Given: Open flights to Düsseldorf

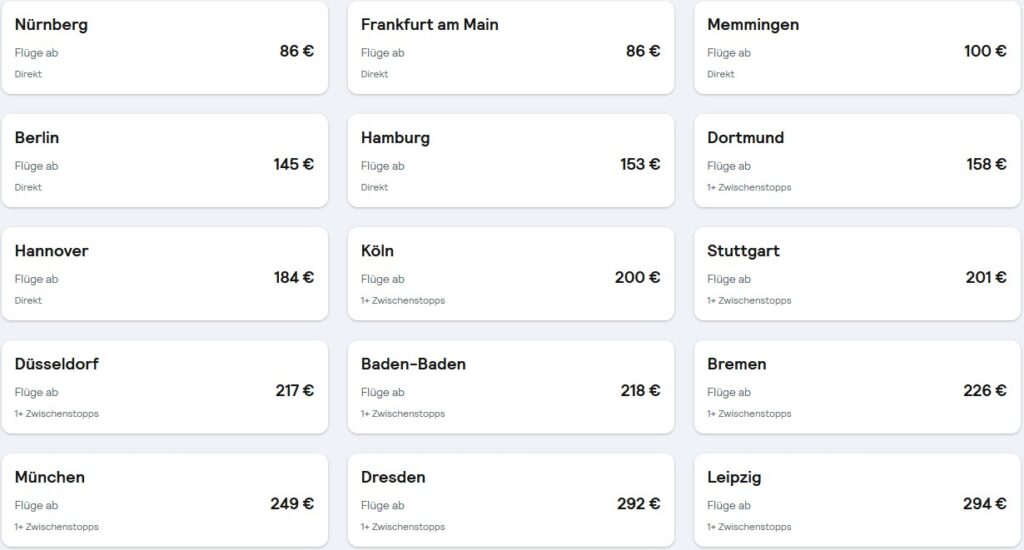Looking at the screenshot, I should pos(164,387).
